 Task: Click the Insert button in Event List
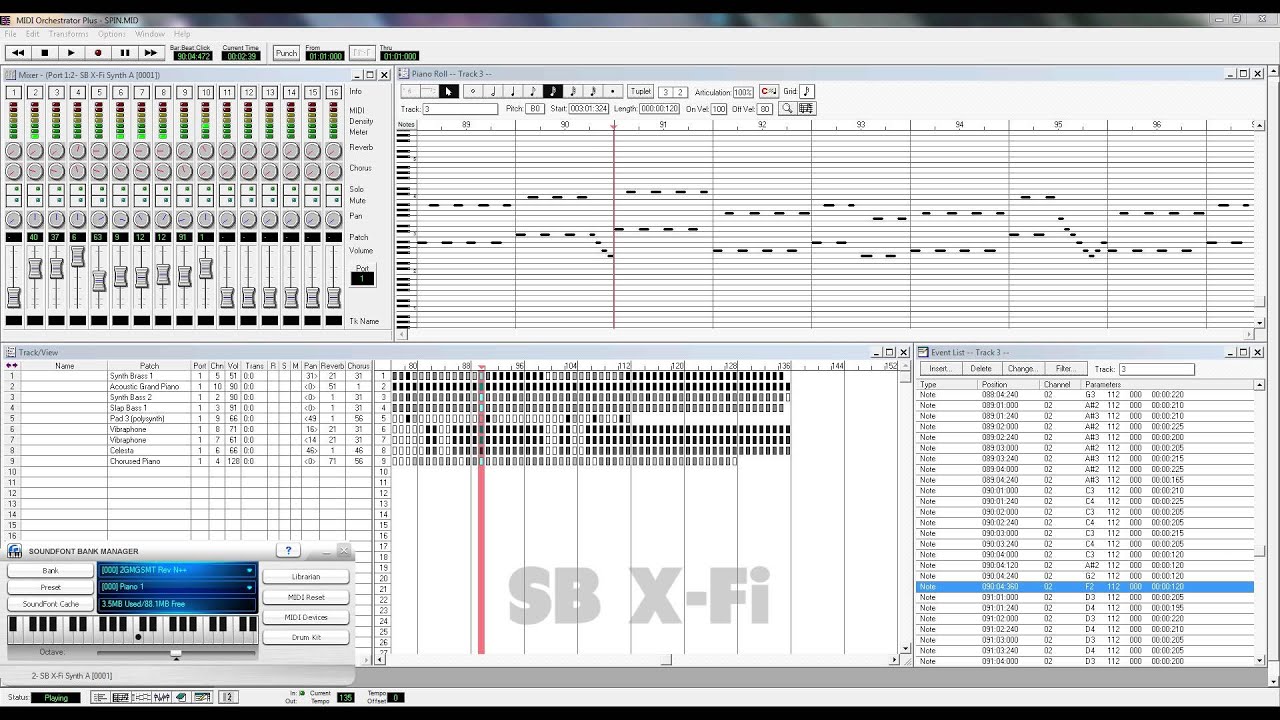pos(940,369)
